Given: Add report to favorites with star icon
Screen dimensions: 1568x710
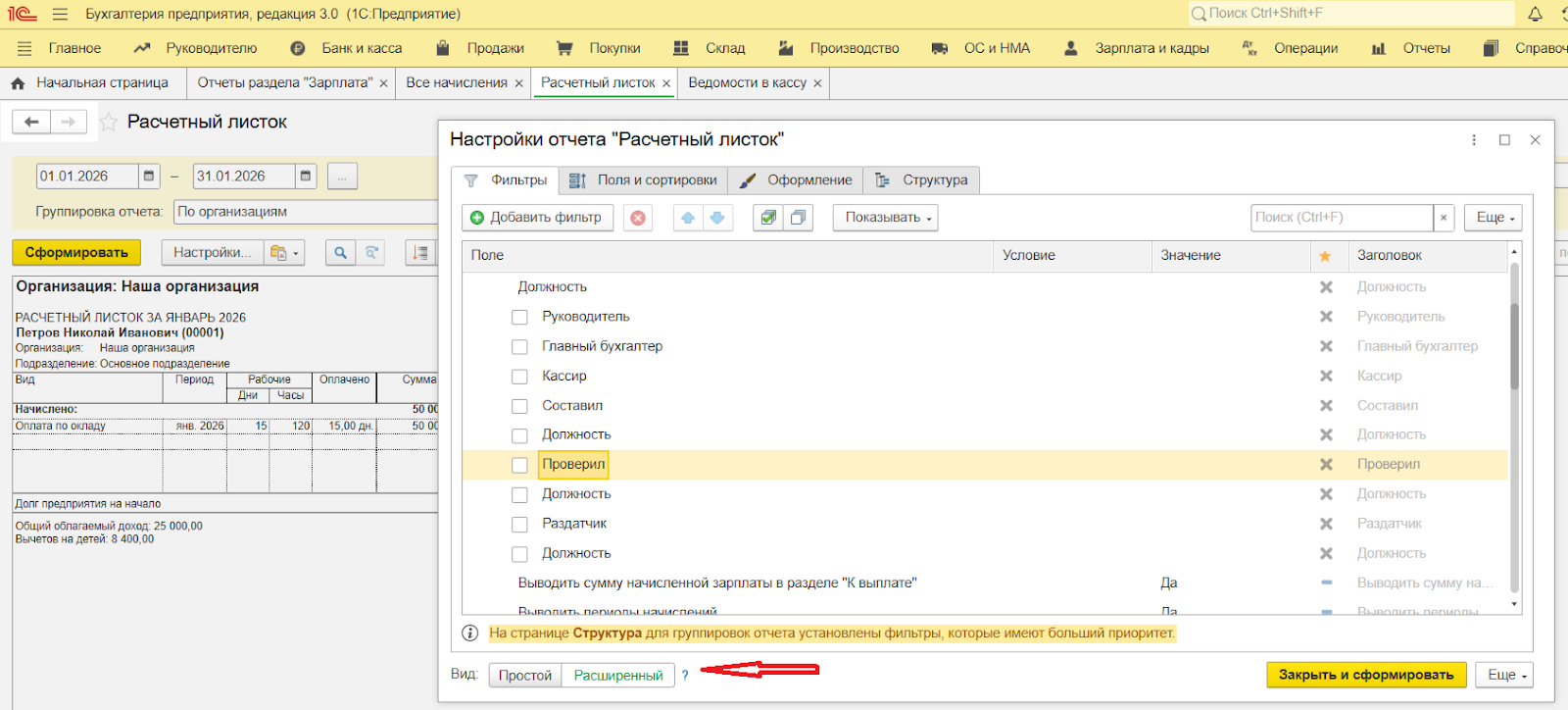Looking at the screenshot, I should 109,123.
